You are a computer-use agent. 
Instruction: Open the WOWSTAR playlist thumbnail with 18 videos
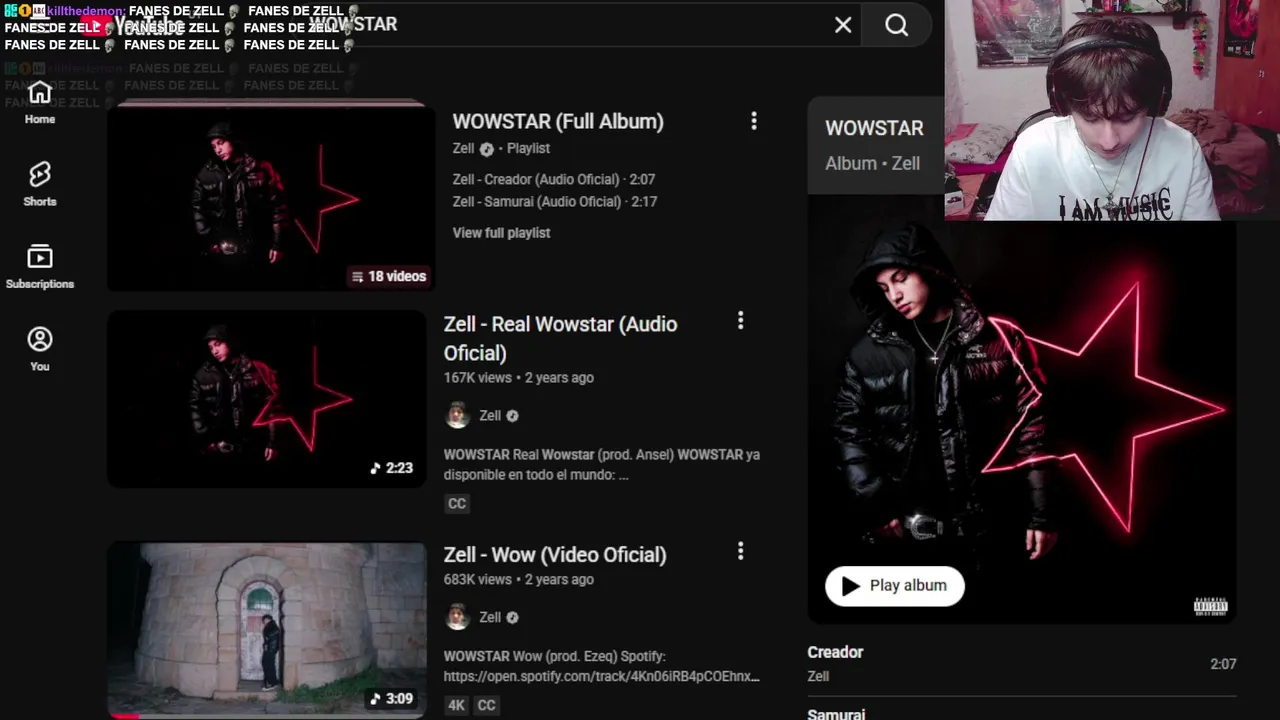[271, 196]
